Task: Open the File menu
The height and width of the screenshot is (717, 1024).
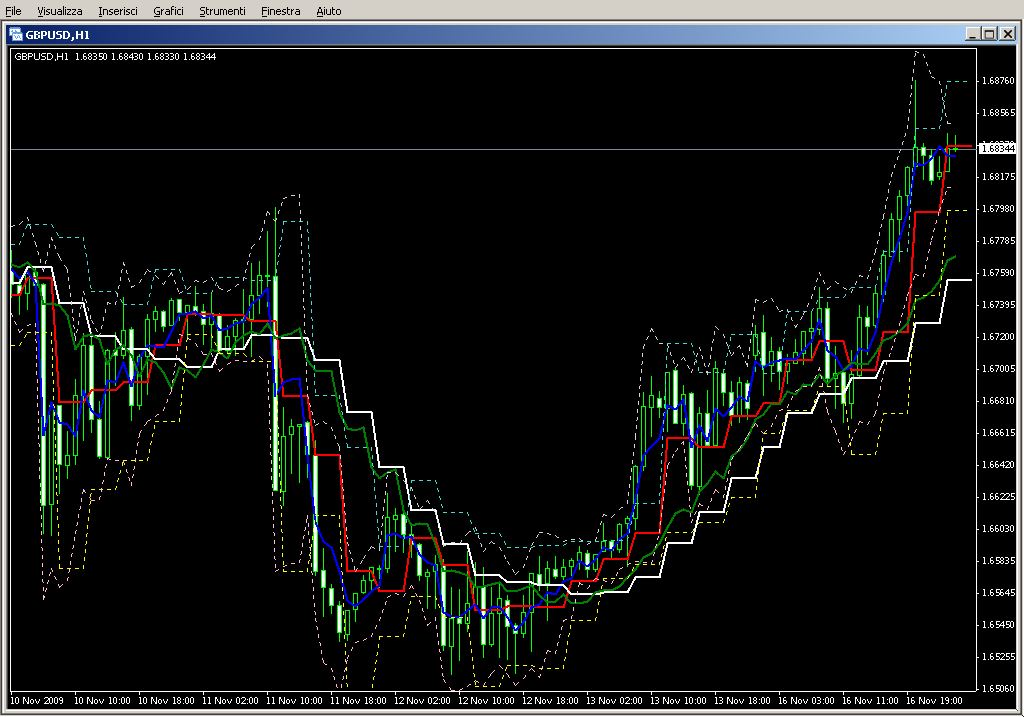Action: (13, 11)
